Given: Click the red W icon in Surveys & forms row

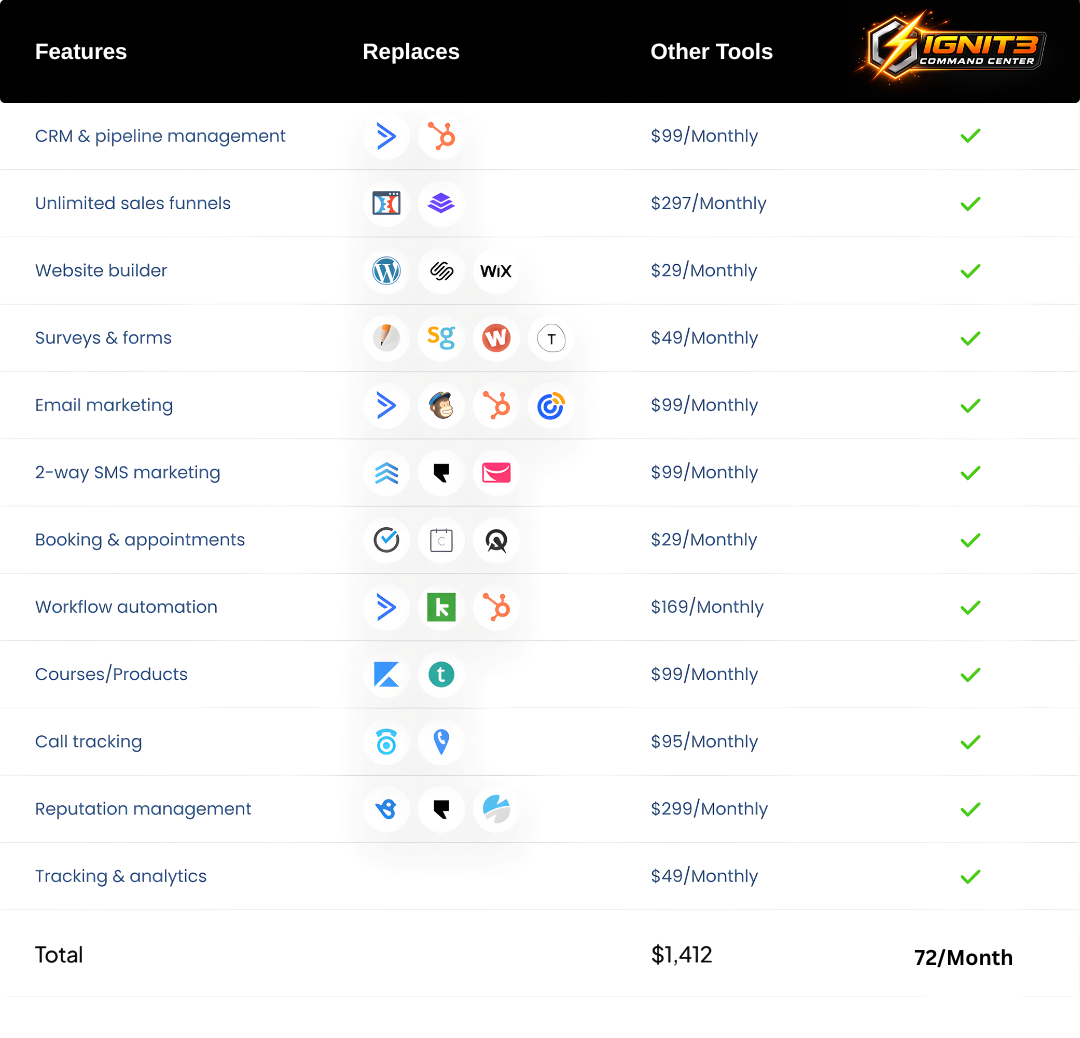Looking at the screenshot, I should (496, 338).
